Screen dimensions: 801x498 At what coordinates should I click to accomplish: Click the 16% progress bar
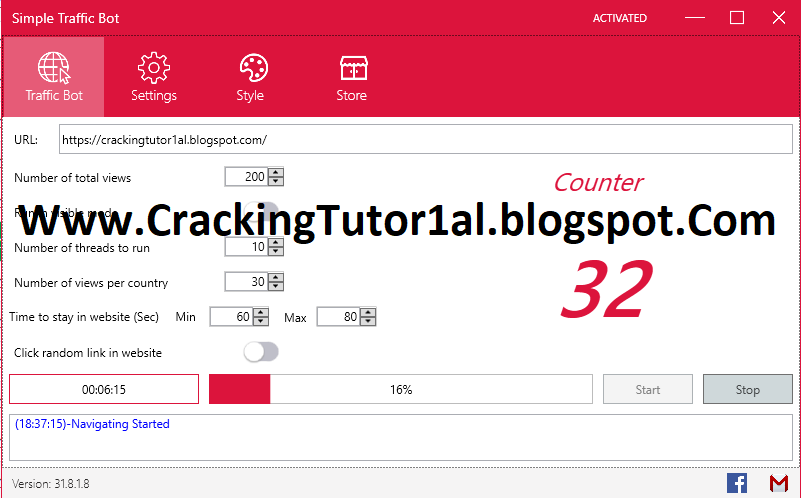click(x=400, y=389)
